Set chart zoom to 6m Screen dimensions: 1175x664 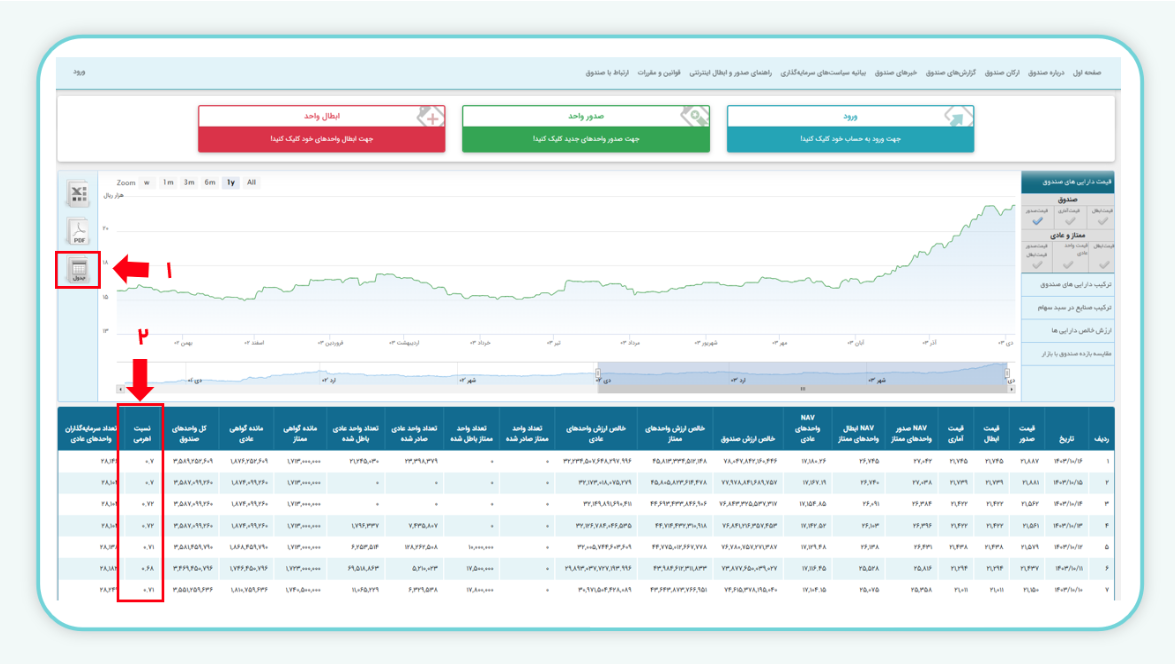coord(210,183)
